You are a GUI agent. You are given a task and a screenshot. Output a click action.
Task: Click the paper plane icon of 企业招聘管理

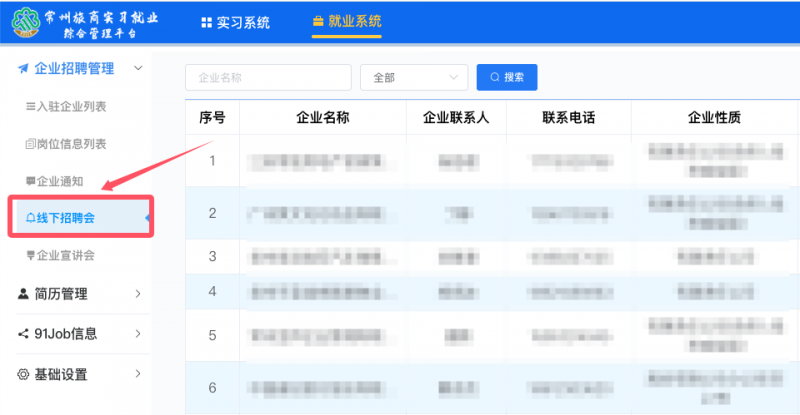pos(23,68)
